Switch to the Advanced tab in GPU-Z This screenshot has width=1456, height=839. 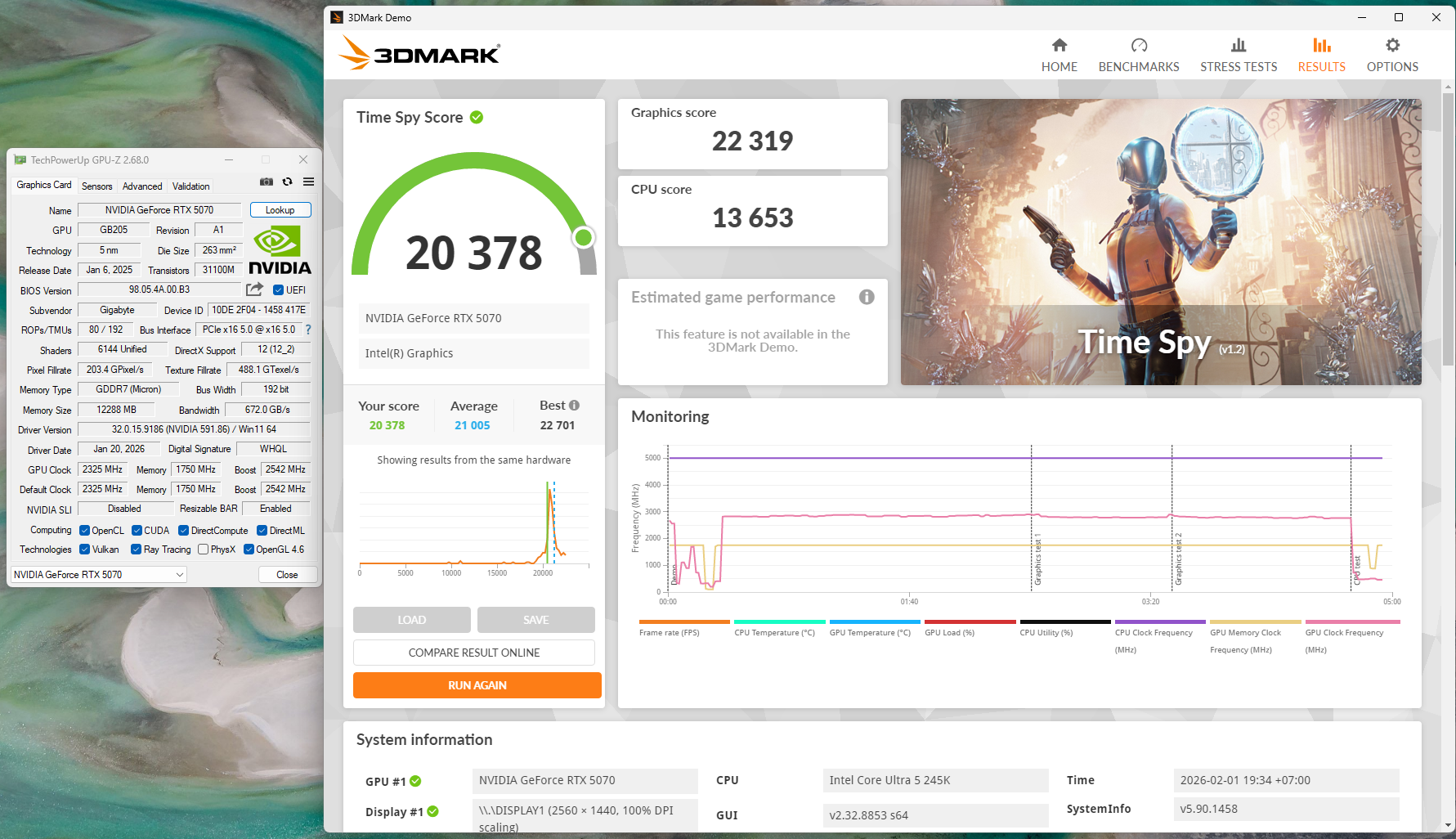(x=142, y=186)
